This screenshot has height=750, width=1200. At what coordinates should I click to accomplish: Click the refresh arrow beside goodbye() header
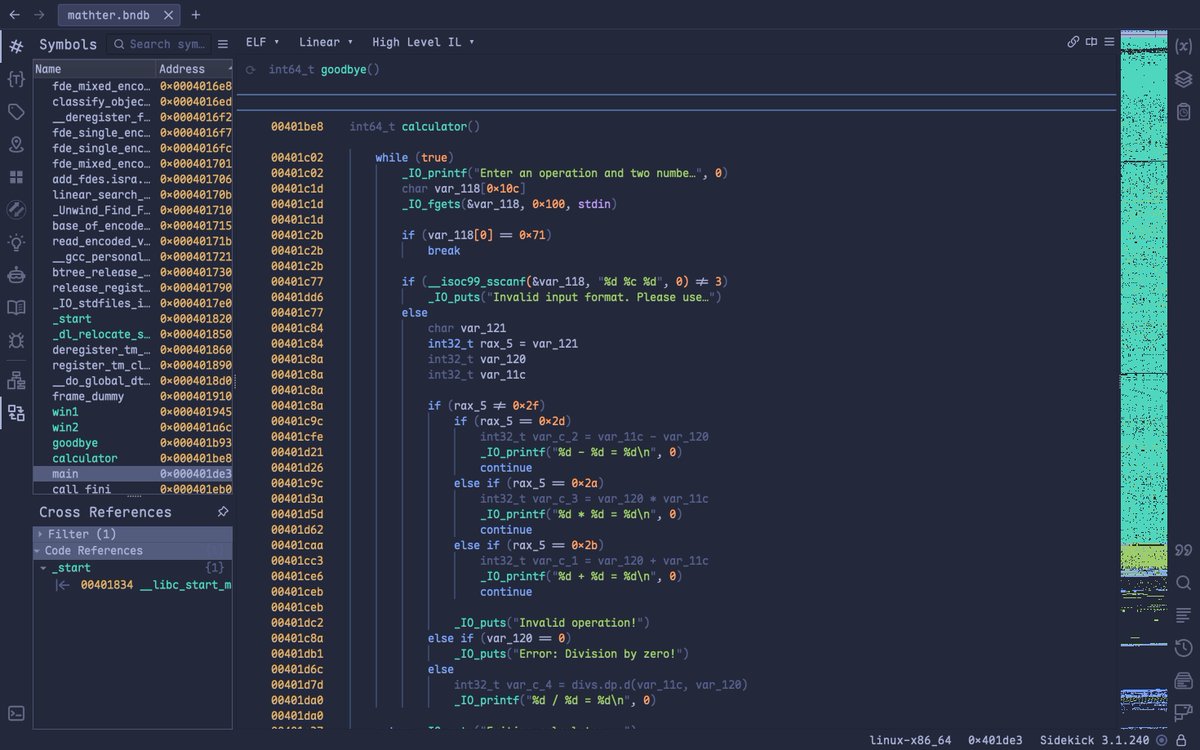point(250,70)
